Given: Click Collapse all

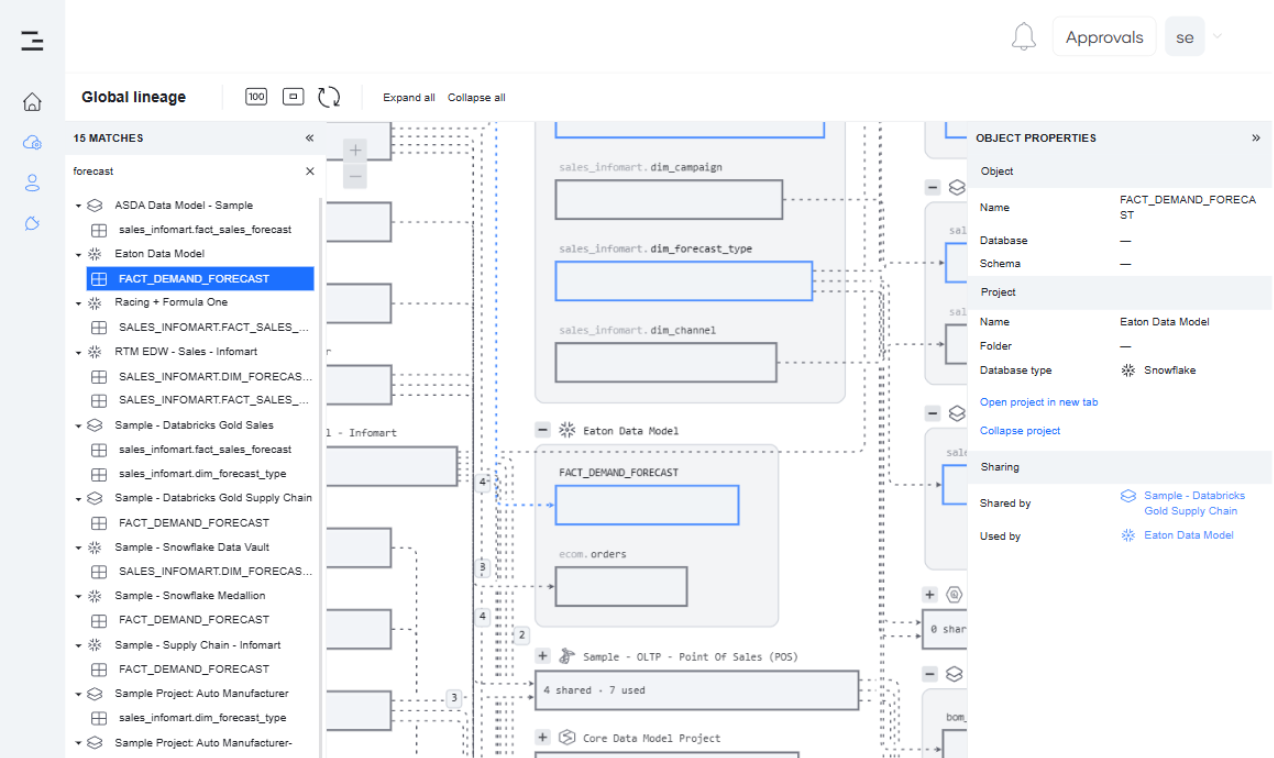Looking at the screenshot, I should (476, 98).
